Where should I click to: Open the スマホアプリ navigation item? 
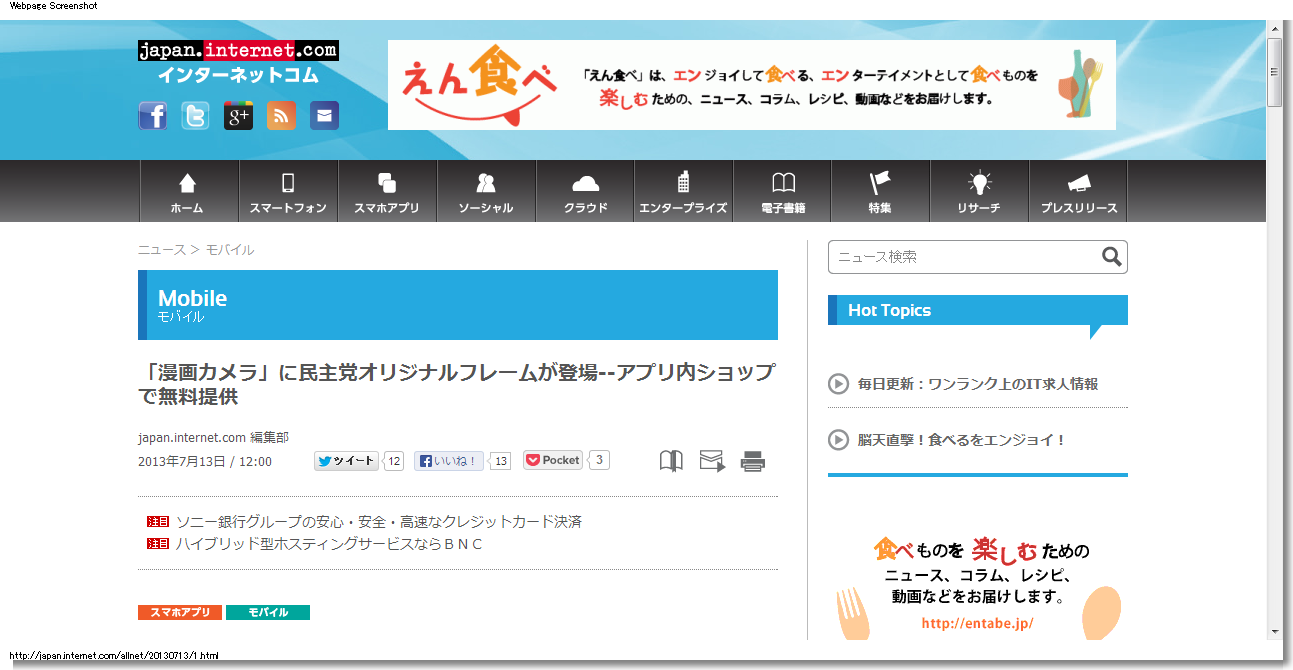coord(387,191)
